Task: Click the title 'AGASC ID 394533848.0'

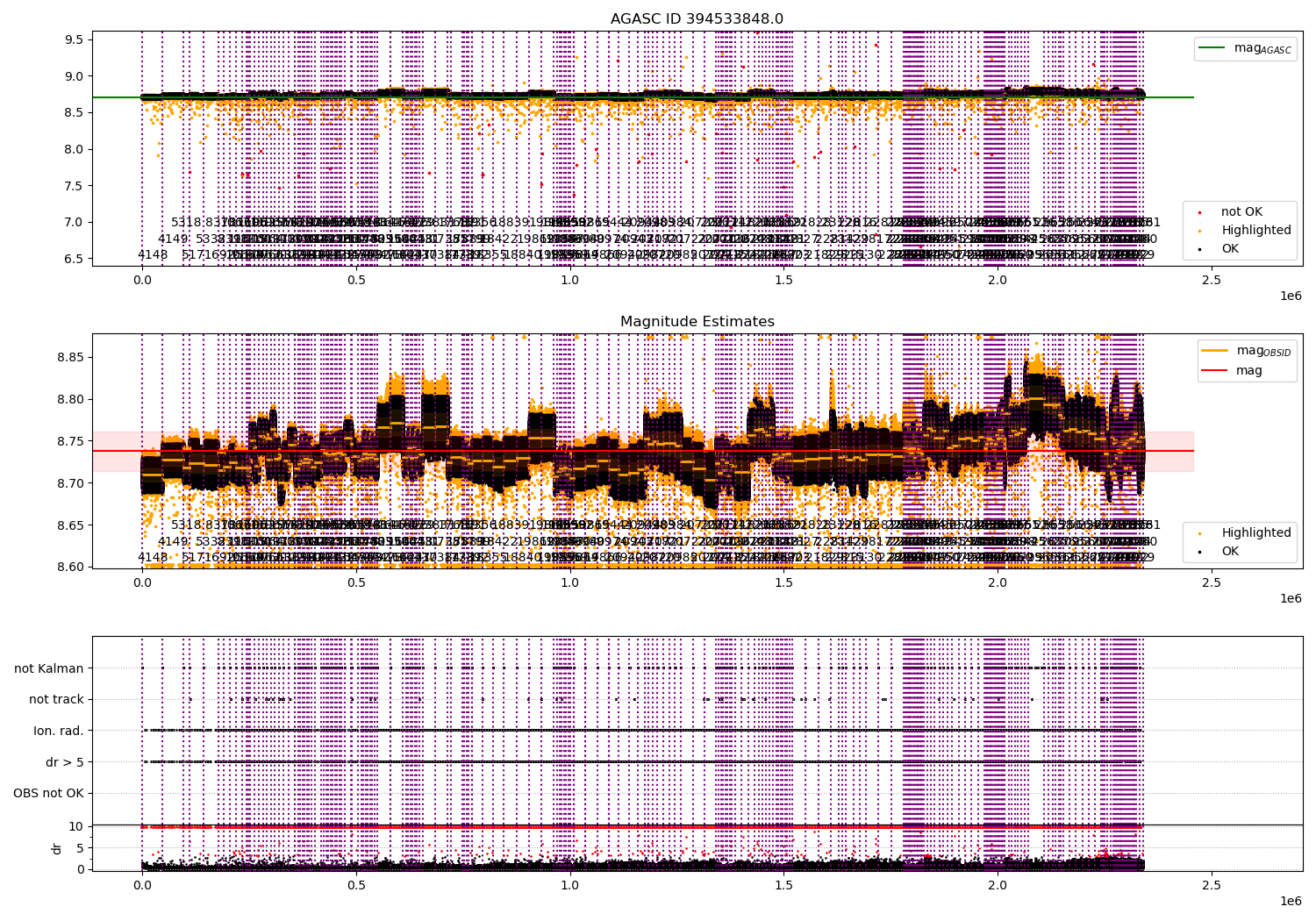Action: [697, 18]
